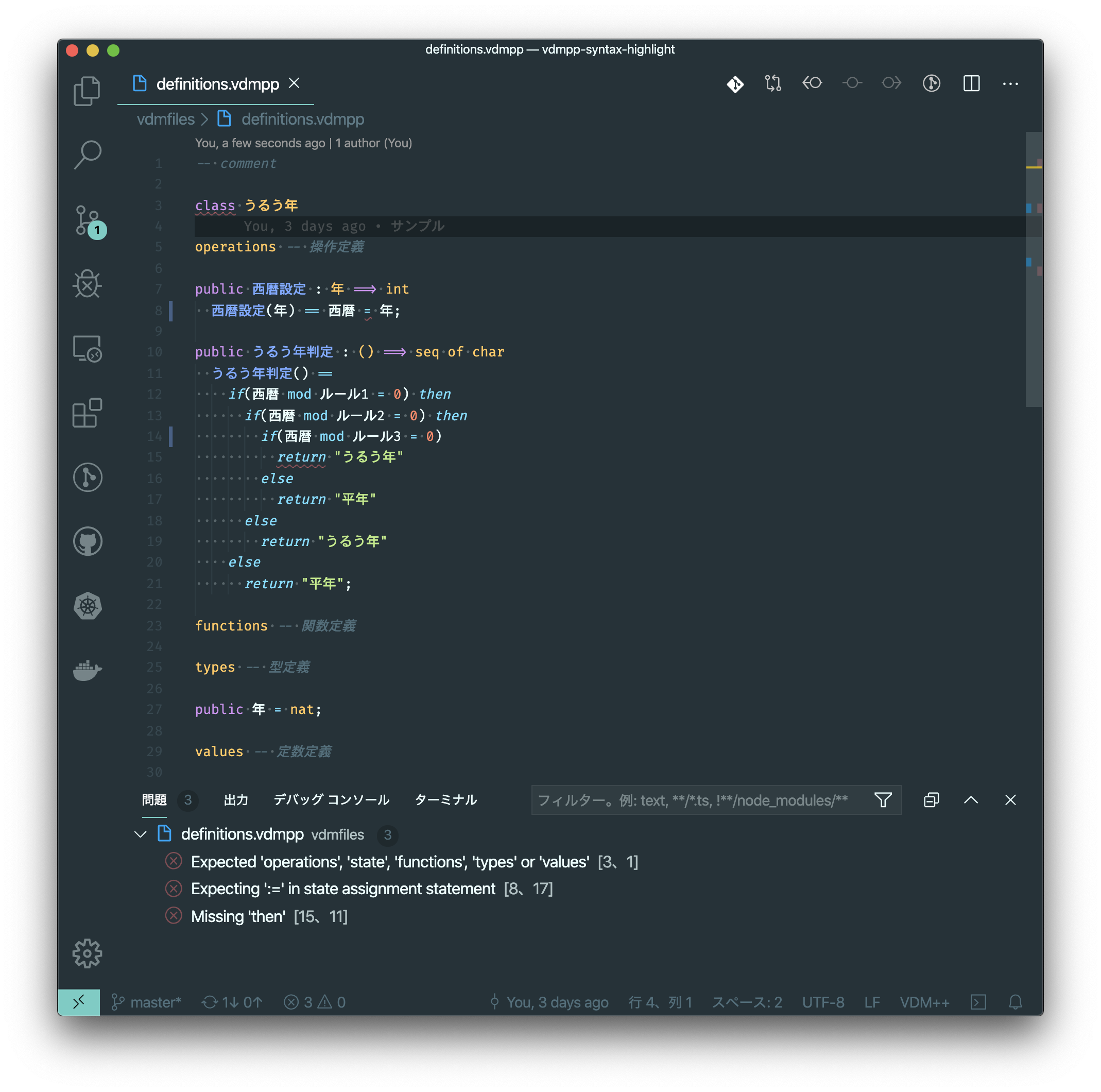Open the Docker whale icon
1101x1092 pixels.
87,670
